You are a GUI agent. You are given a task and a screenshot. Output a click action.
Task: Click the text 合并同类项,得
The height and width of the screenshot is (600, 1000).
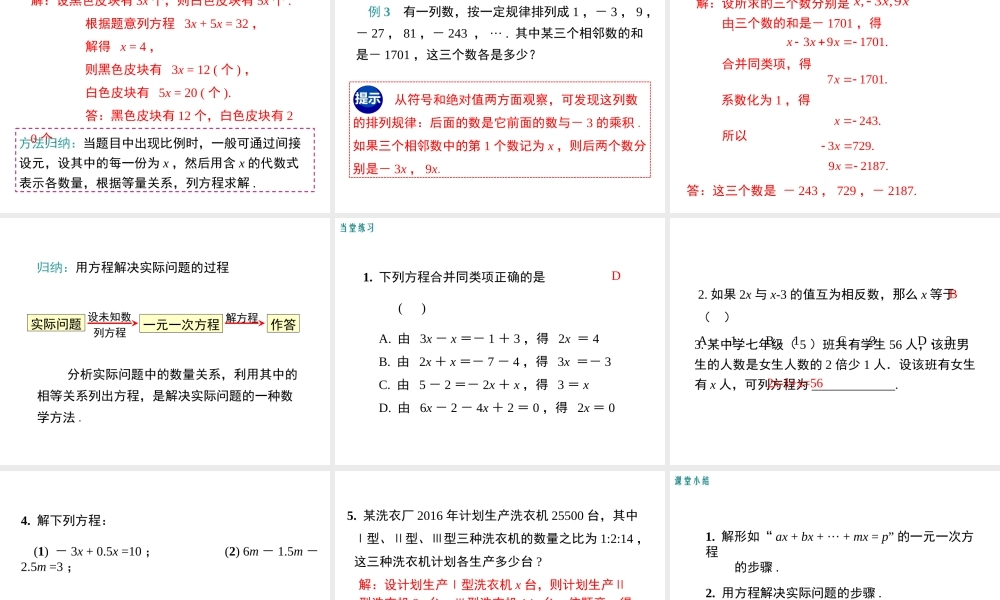pyautogui.click(x=766, y=64)
